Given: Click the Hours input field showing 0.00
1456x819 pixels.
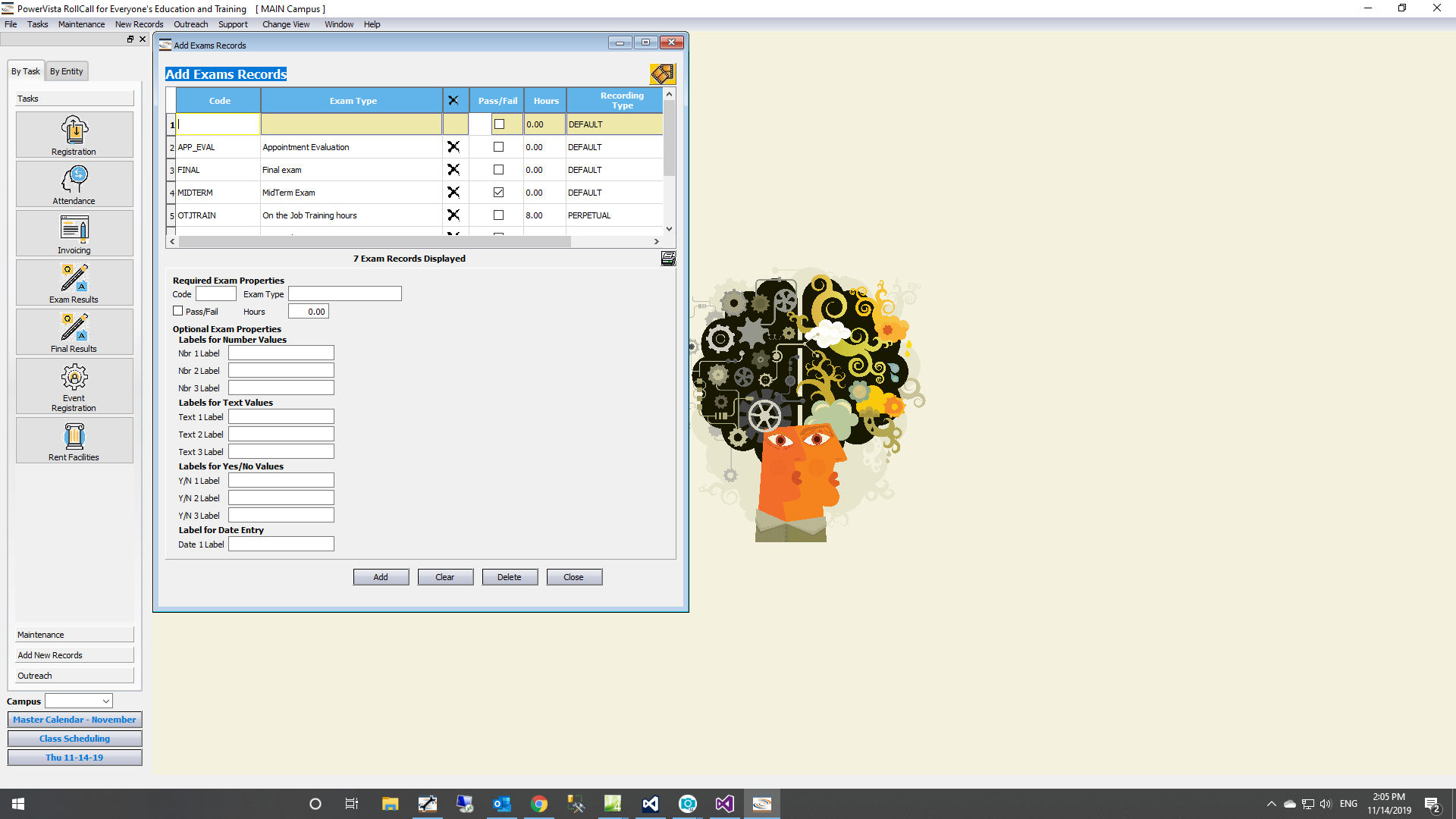Looking at the screenshot, I should point(309,311).
